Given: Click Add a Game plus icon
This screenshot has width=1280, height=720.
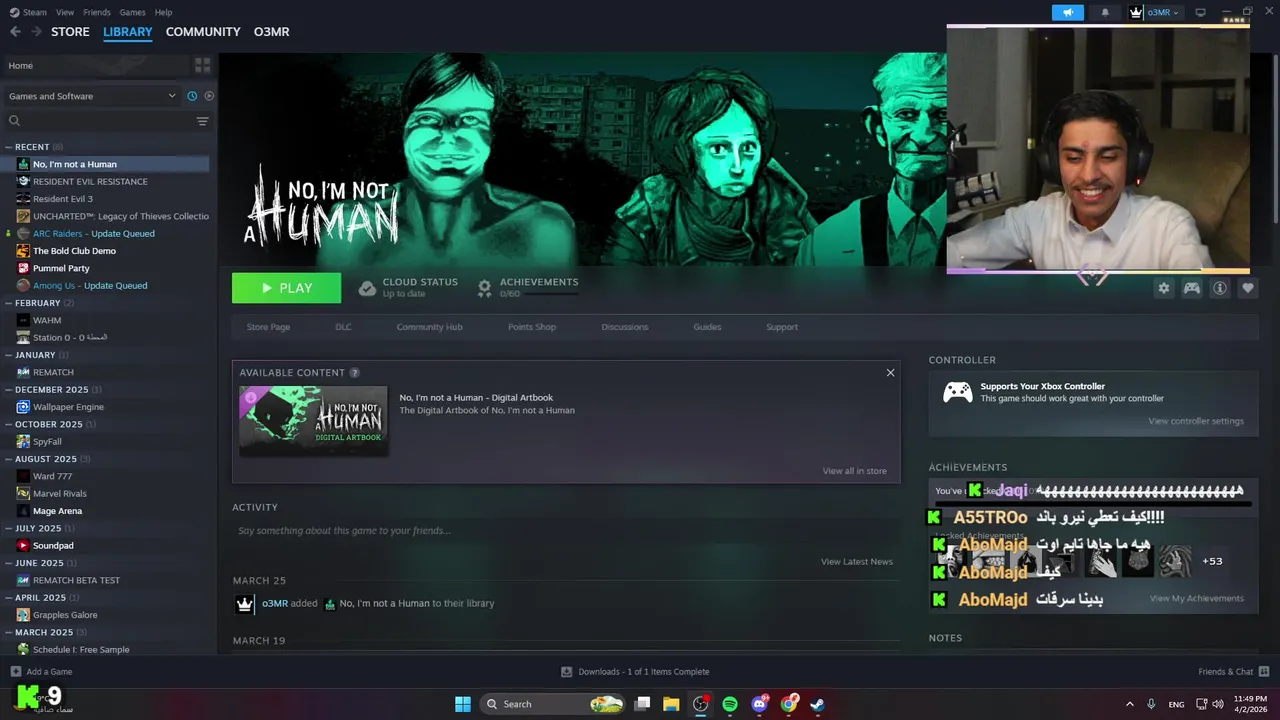Looking at the screenshot, I should (x=15, y=672).
